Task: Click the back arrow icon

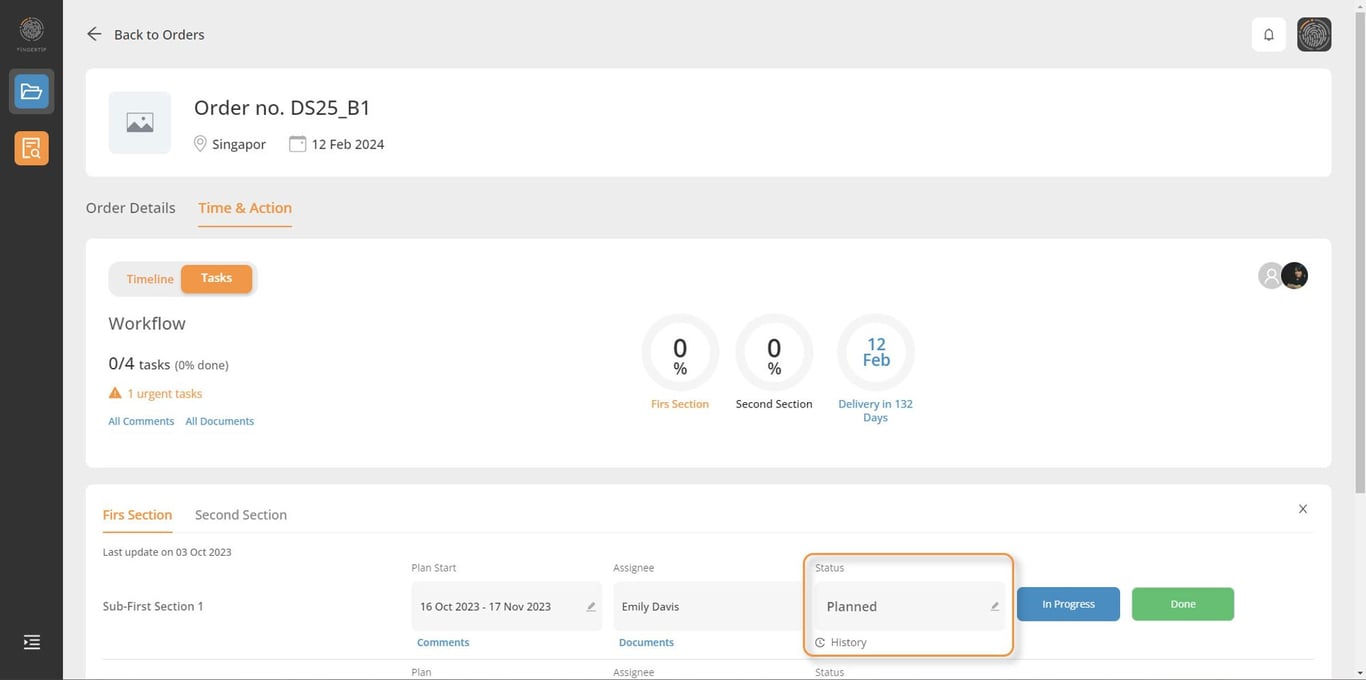Action: tap(94, 34)
